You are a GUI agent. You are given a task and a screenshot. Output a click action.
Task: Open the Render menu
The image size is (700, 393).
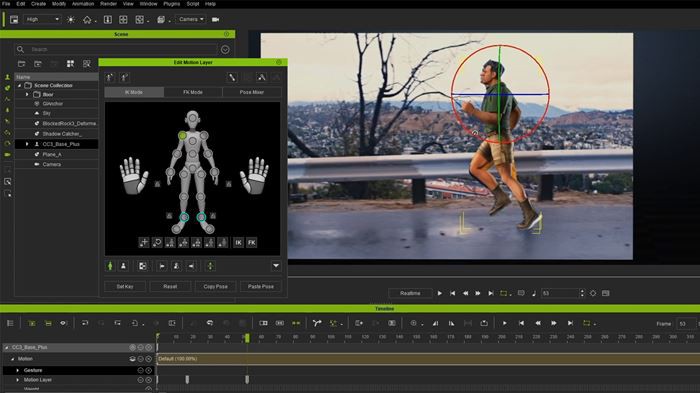pyautogui.click(x=108, y=4)
